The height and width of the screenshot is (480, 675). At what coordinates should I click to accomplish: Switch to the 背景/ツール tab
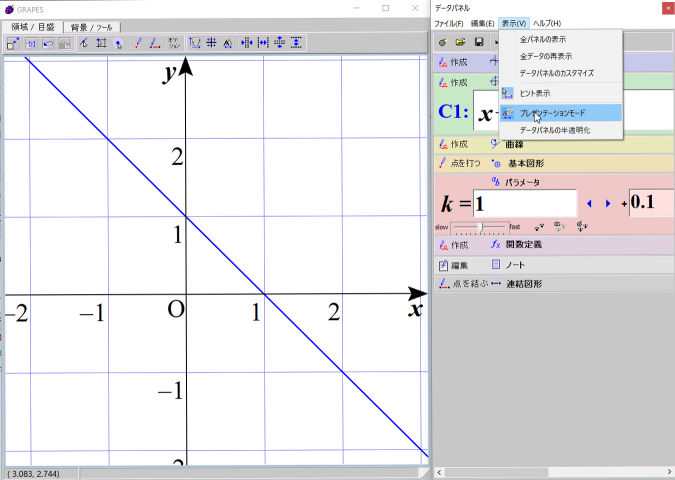click(x=92, y=26)
